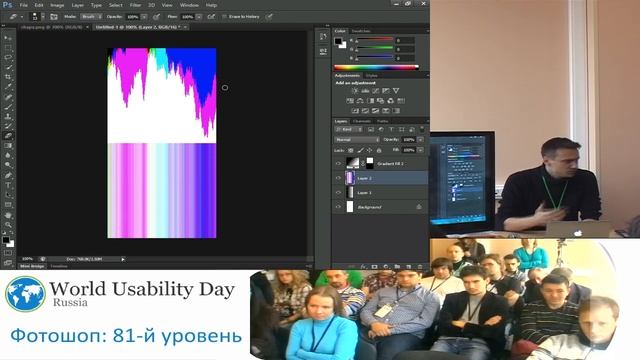Switch to the Timeline tab
The image size is (640, 360).
pyautogui.click(x=59, y=266)
